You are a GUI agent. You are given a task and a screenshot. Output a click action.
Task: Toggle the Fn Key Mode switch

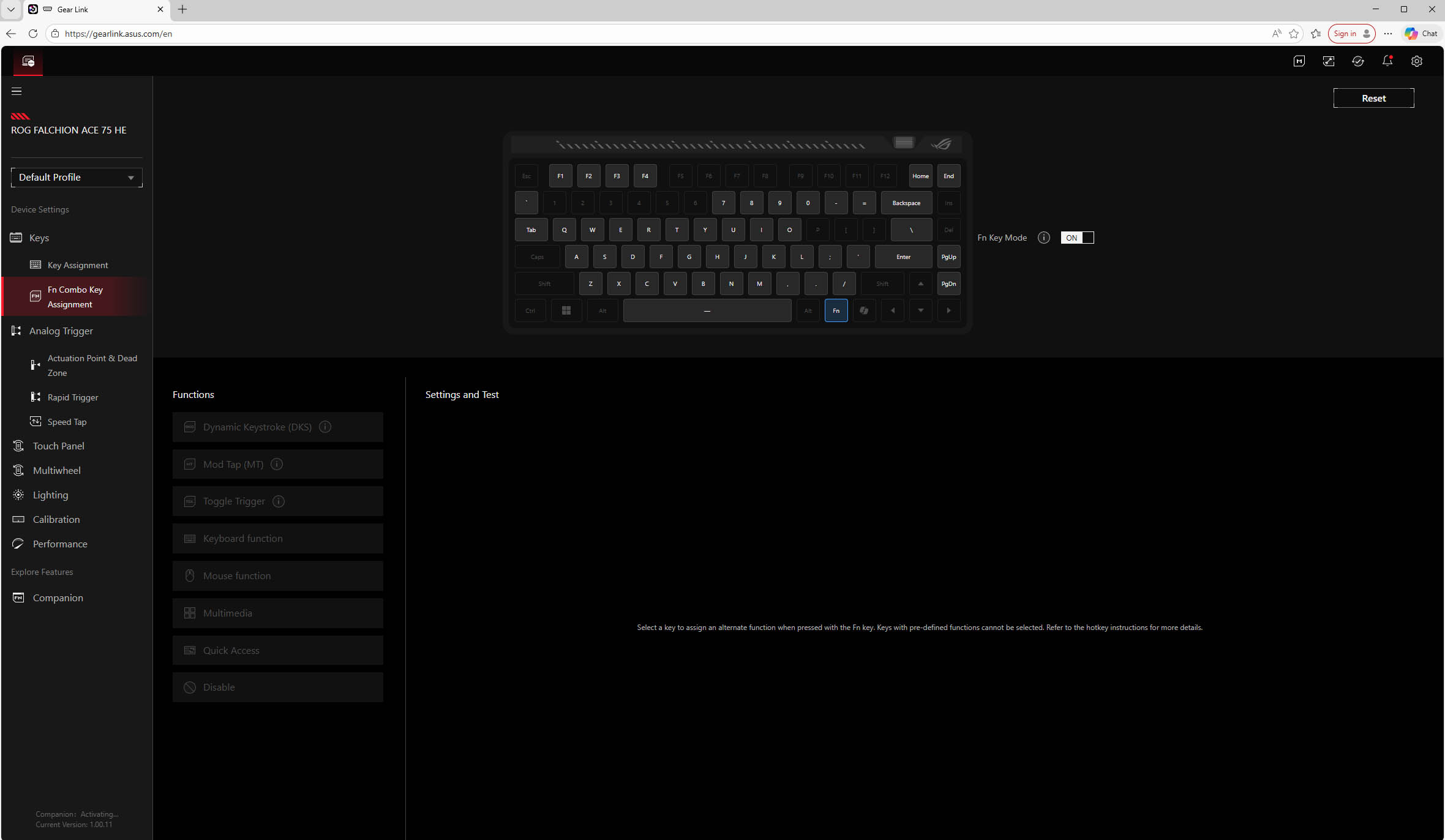pos(1077,238)
